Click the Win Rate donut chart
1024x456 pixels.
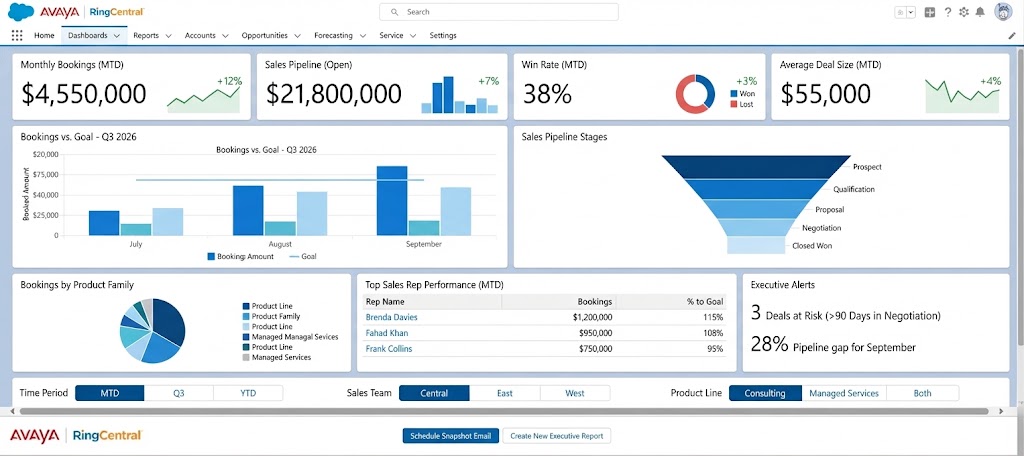pos(695,93)
